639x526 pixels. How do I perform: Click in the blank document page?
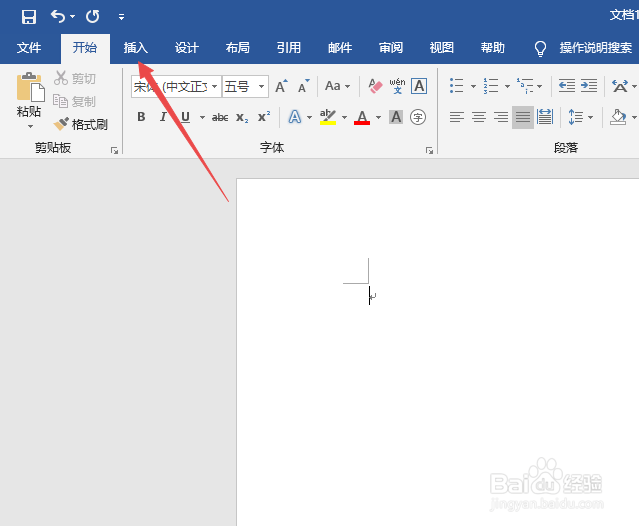438,352
